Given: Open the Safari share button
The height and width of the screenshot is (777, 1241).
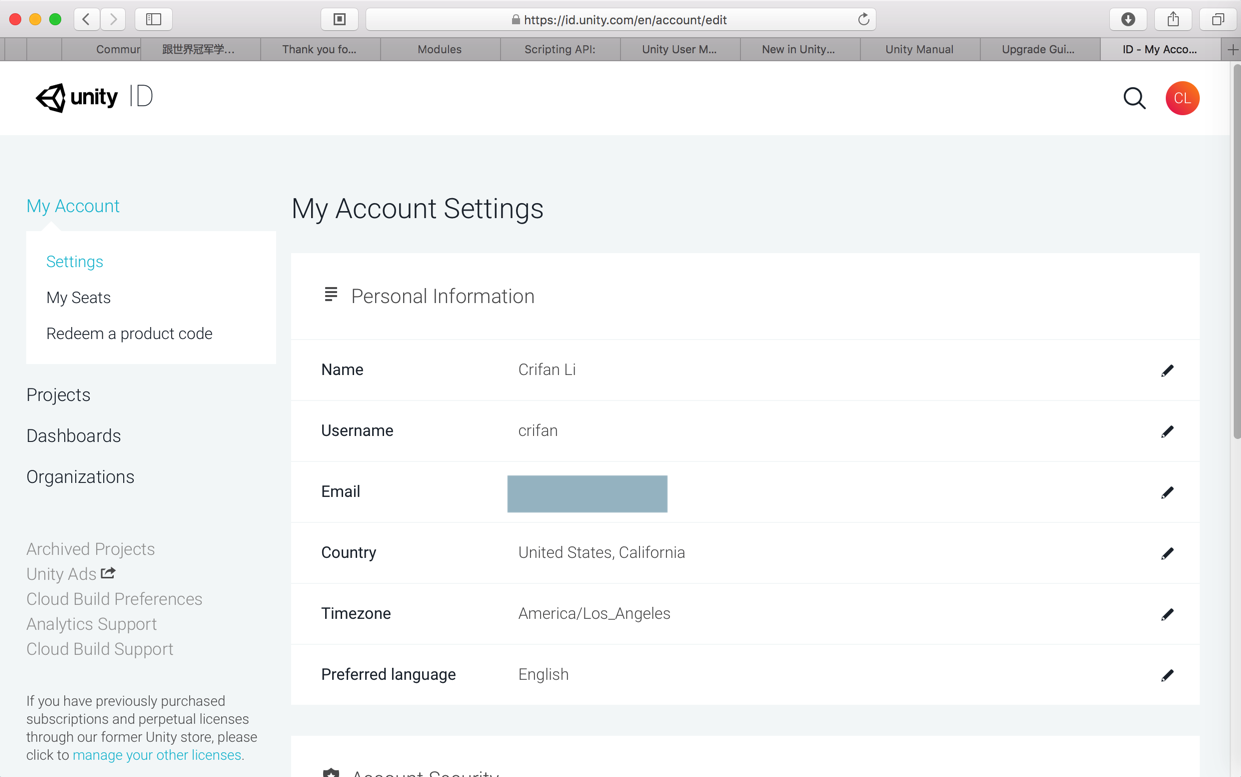Looking at the screenshot, I should pyautogui.click(x=1173, y=19).
